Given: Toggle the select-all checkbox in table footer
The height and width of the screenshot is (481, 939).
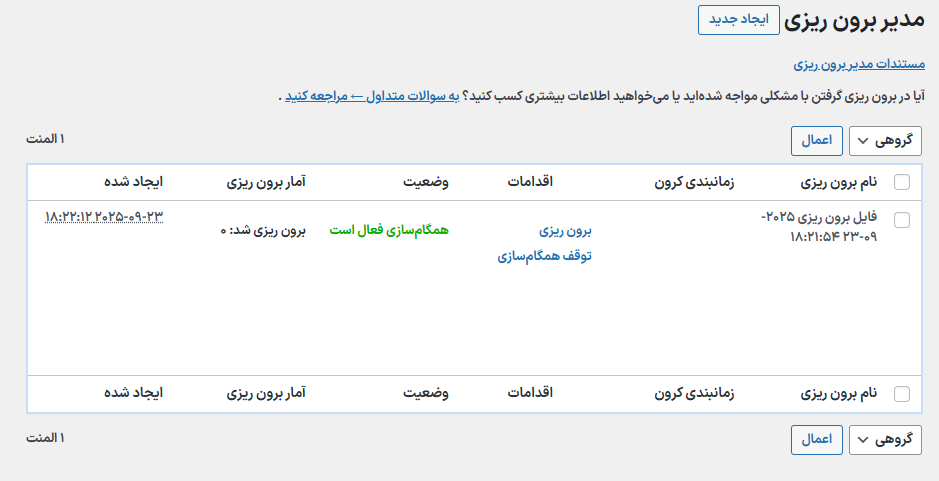Looking at the screenshot, I should point(902,394).
